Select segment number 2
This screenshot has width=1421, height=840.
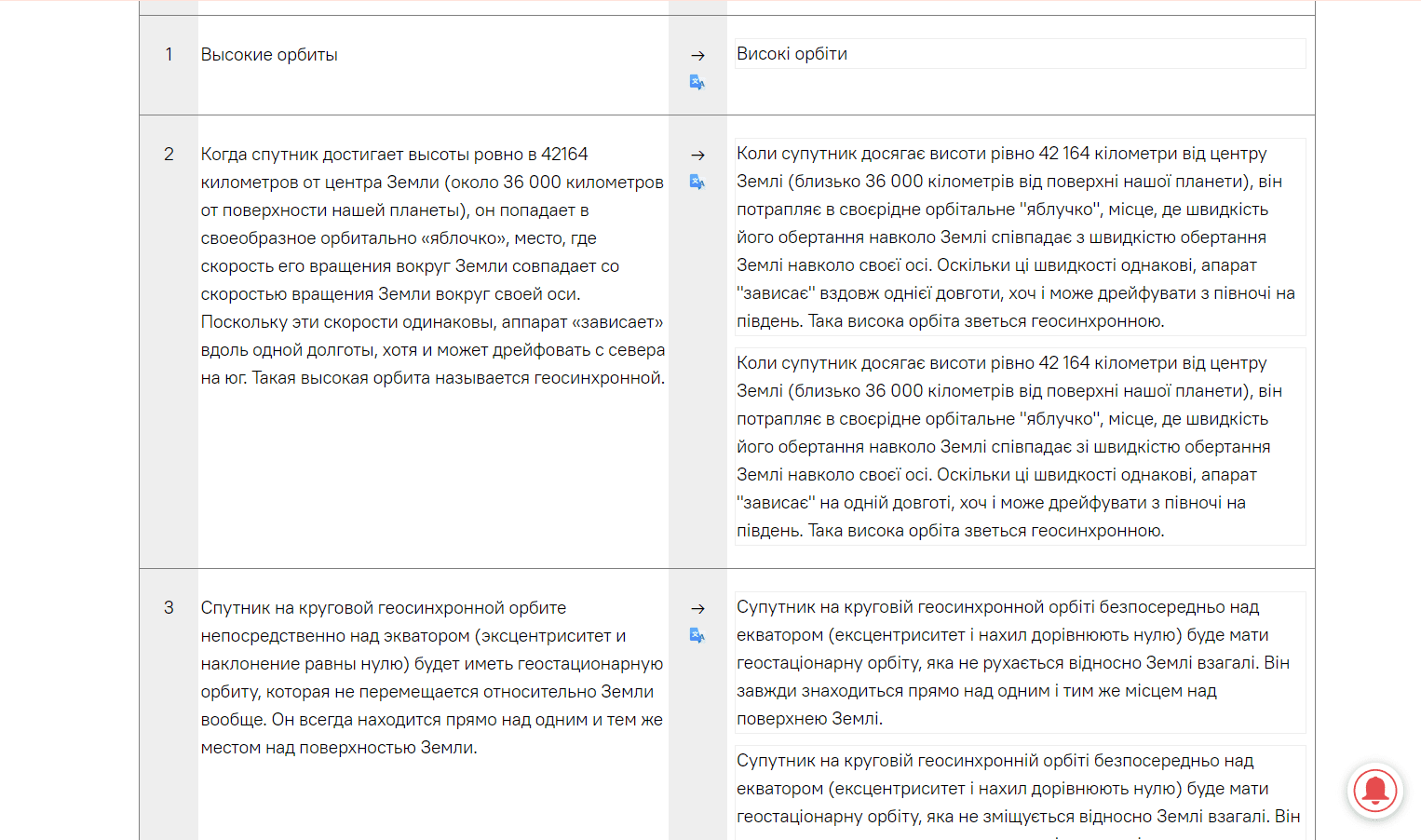point(169,155)
